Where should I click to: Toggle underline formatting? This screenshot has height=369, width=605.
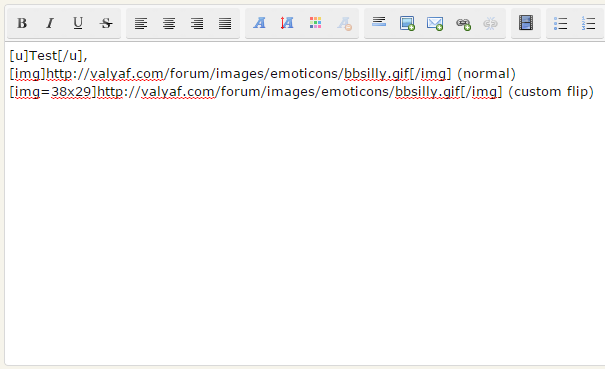click(78, 23)
